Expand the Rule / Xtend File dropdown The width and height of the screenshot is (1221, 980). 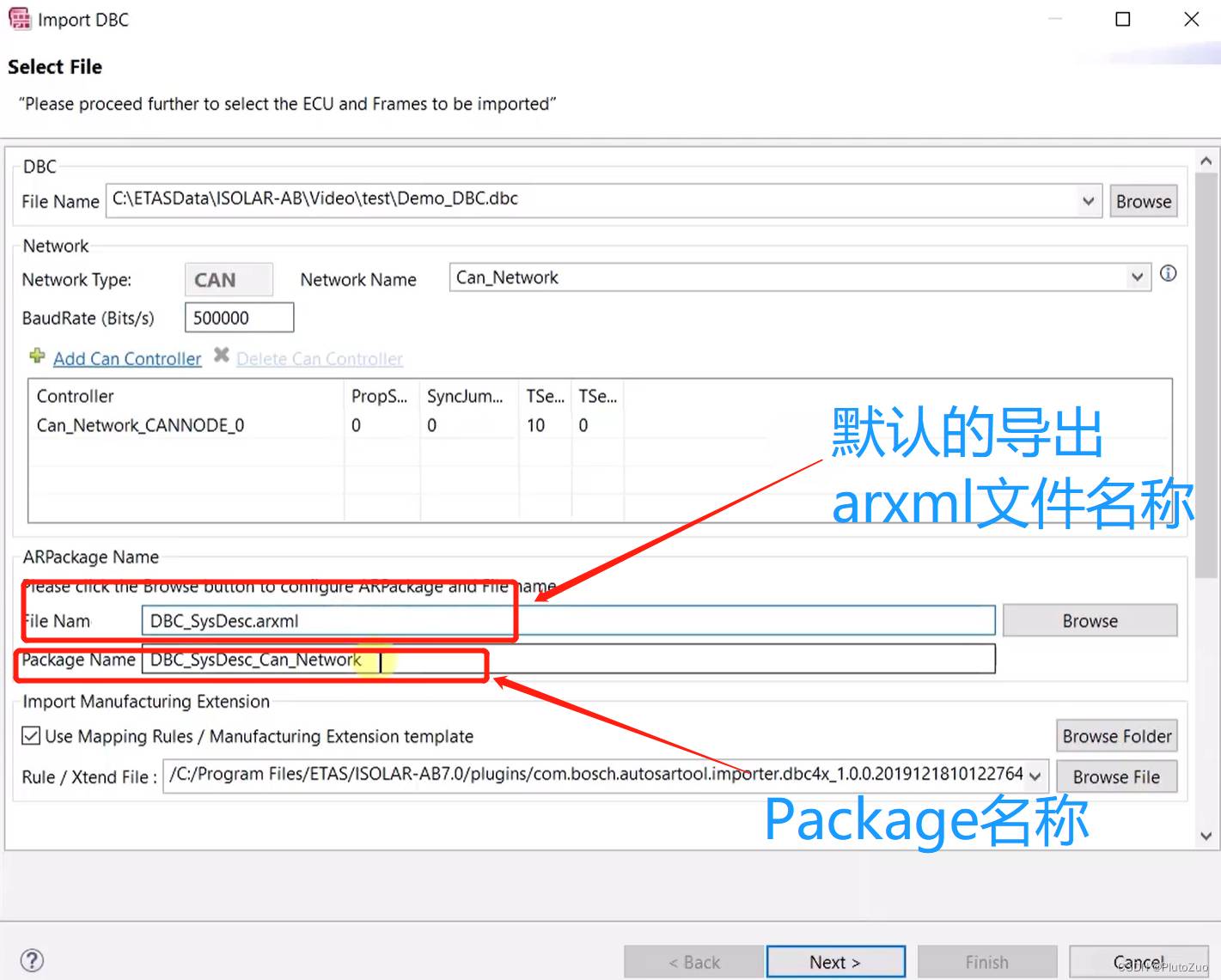1035,776
